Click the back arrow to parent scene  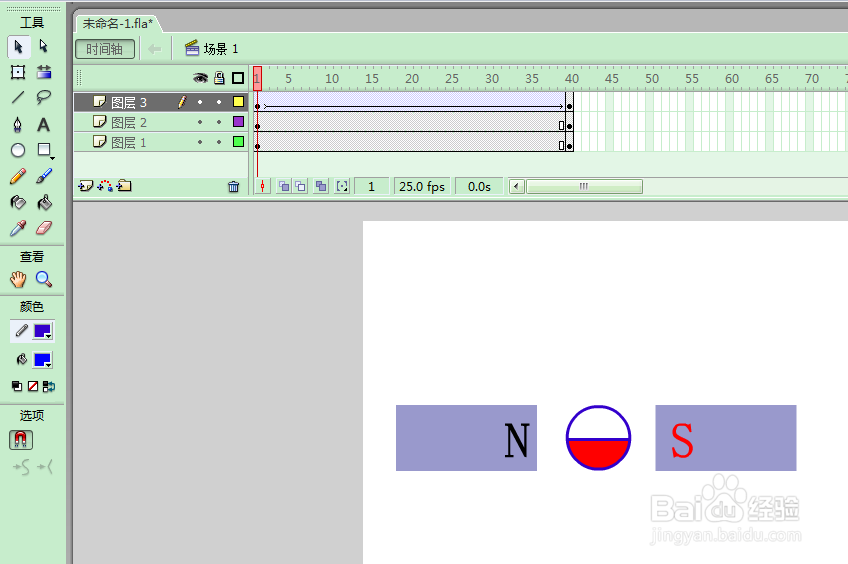[155, 49]
